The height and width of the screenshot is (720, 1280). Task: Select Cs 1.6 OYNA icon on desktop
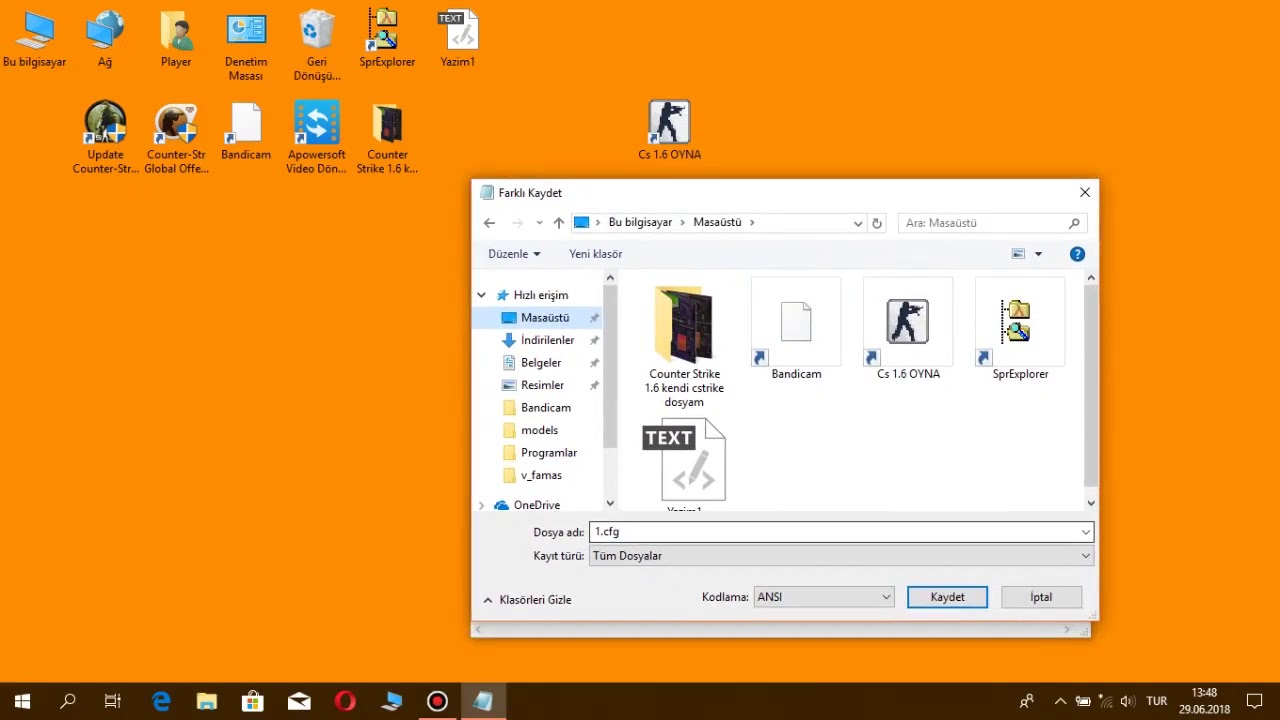(x=669, y=130)
